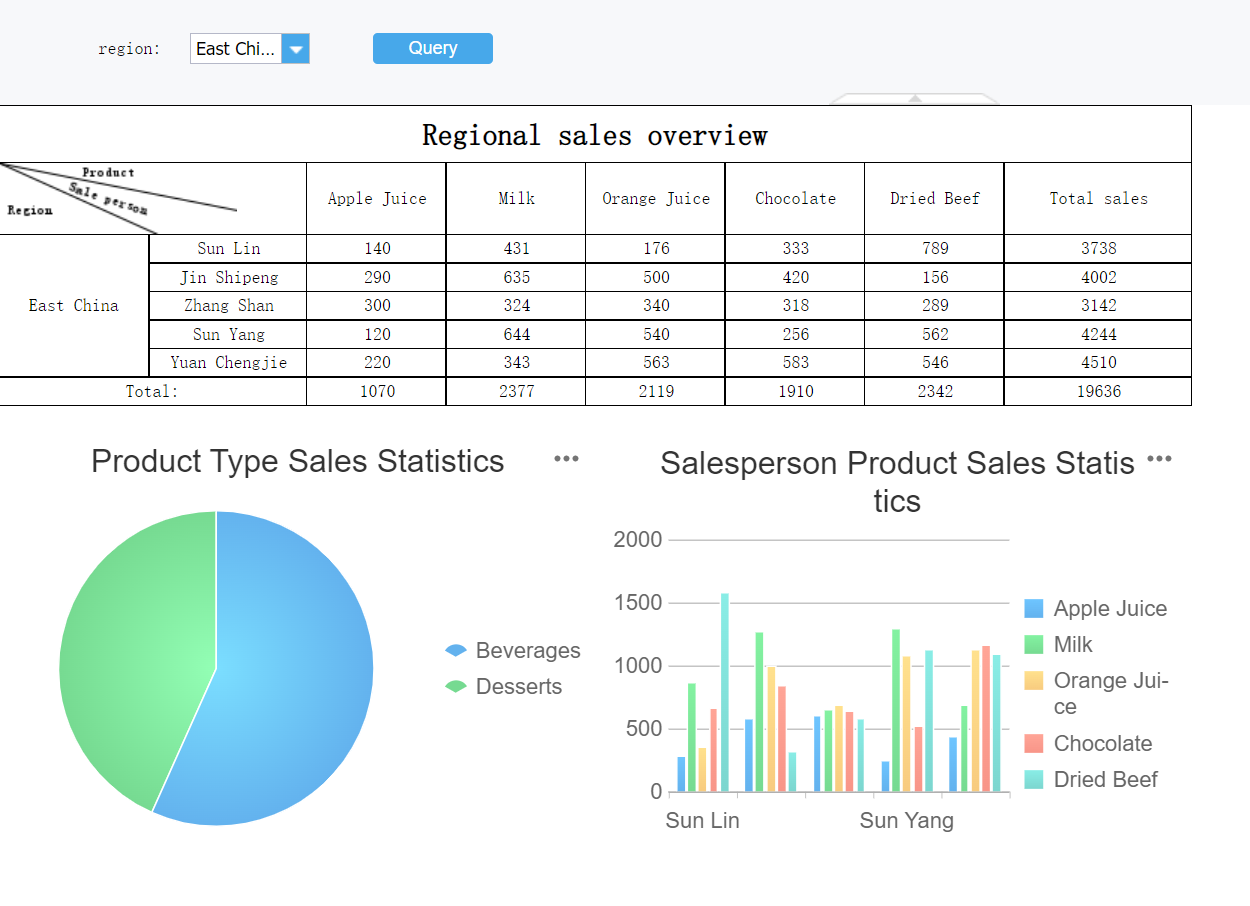The image size is (1250, 906).
Task: Click the Sun Yang axis label
Action: [906, 820]
